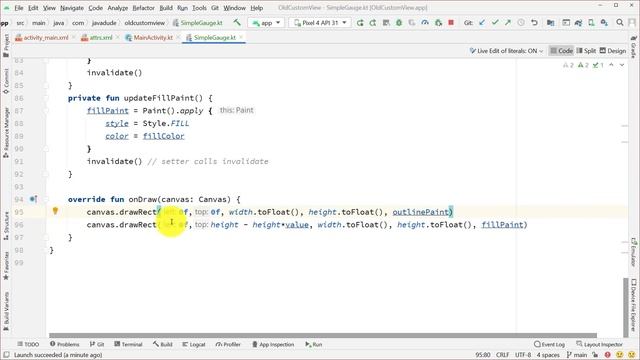Go to next highlighted error arrow
The image size is (640, 360).
622,65
